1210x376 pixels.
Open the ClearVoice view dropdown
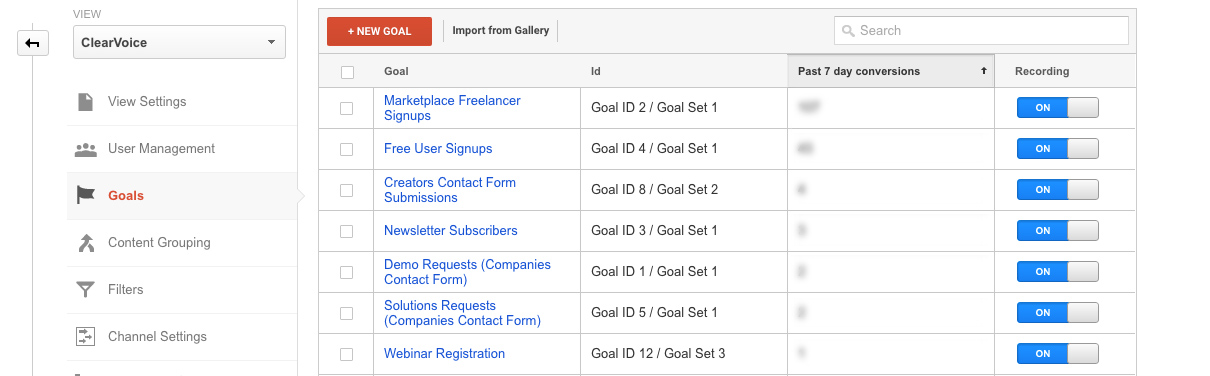[179, 43]
